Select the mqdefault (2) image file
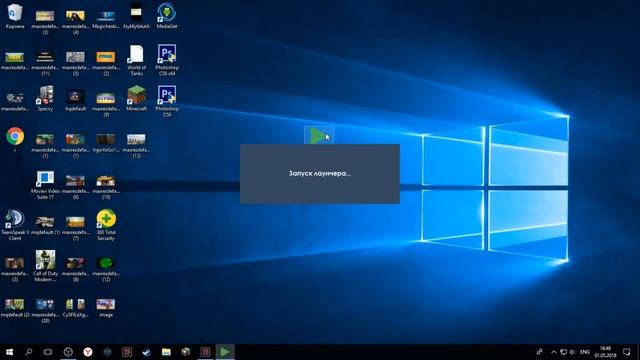 click(x=15, y=307)
